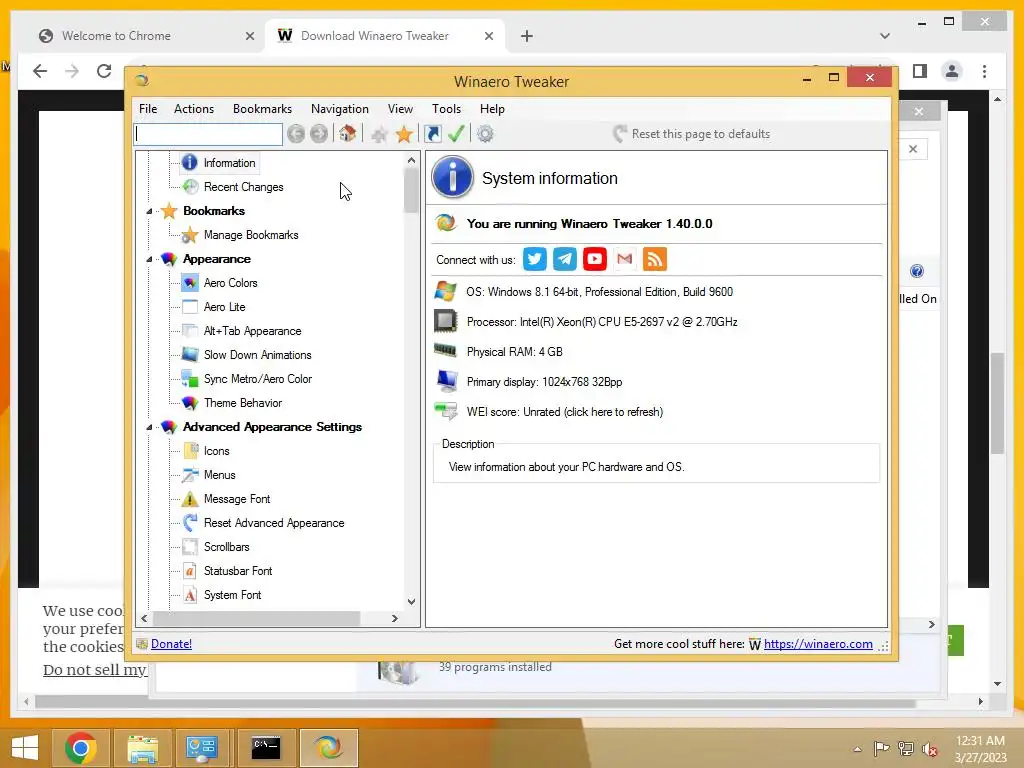Click the forward navigation arrow in Winaero toolbar
1024x768 pixels.
coord(319,134)
